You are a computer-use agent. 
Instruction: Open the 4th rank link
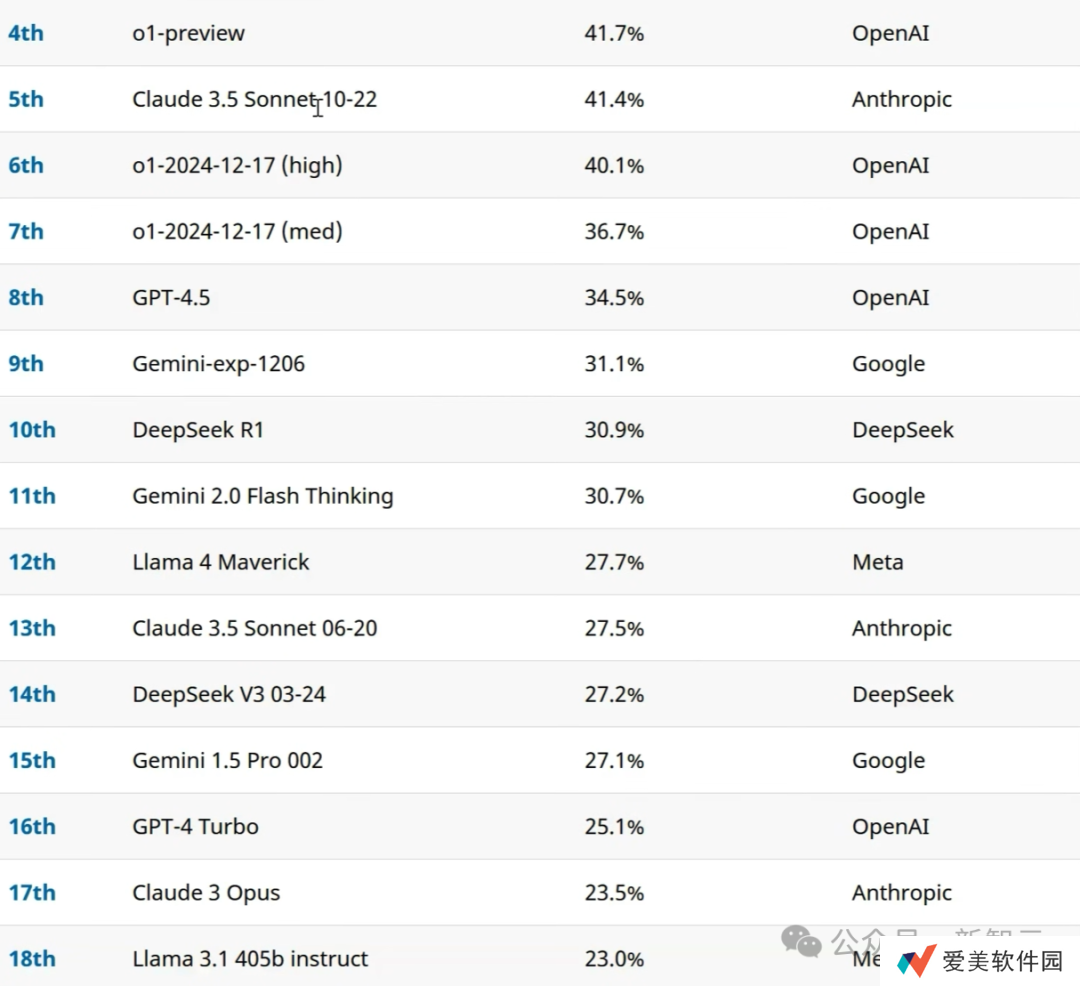click(x=26, y=33)
